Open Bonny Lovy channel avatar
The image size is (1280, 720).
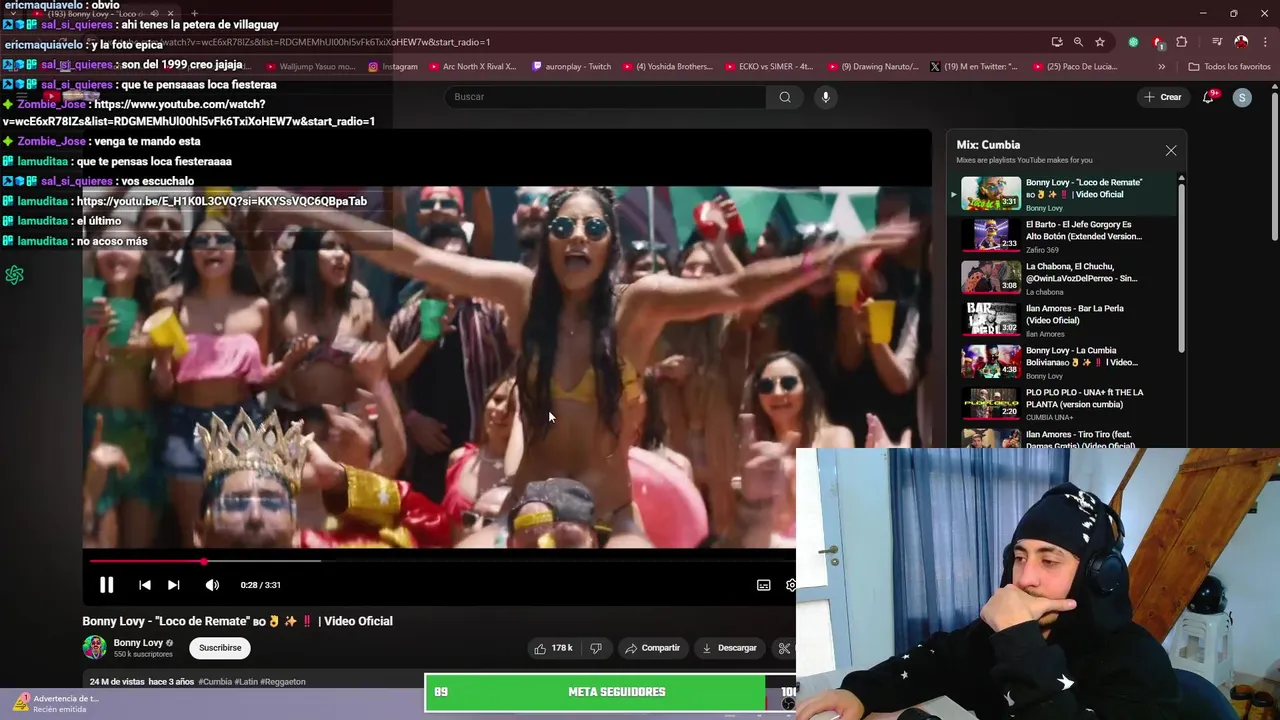coord(94,647)
